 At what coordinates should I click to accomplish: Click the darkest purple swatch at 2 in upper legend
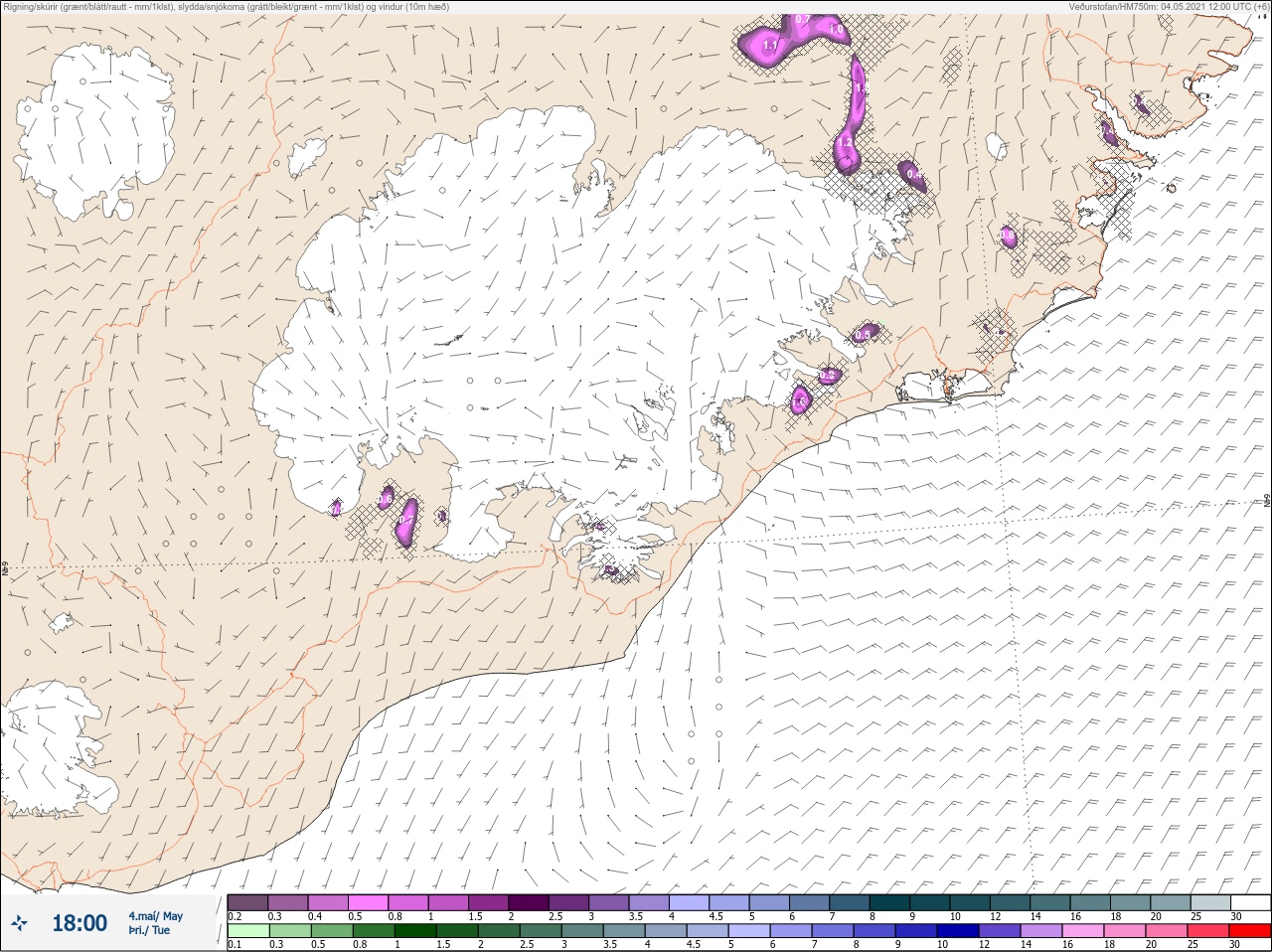pos(530,902)
